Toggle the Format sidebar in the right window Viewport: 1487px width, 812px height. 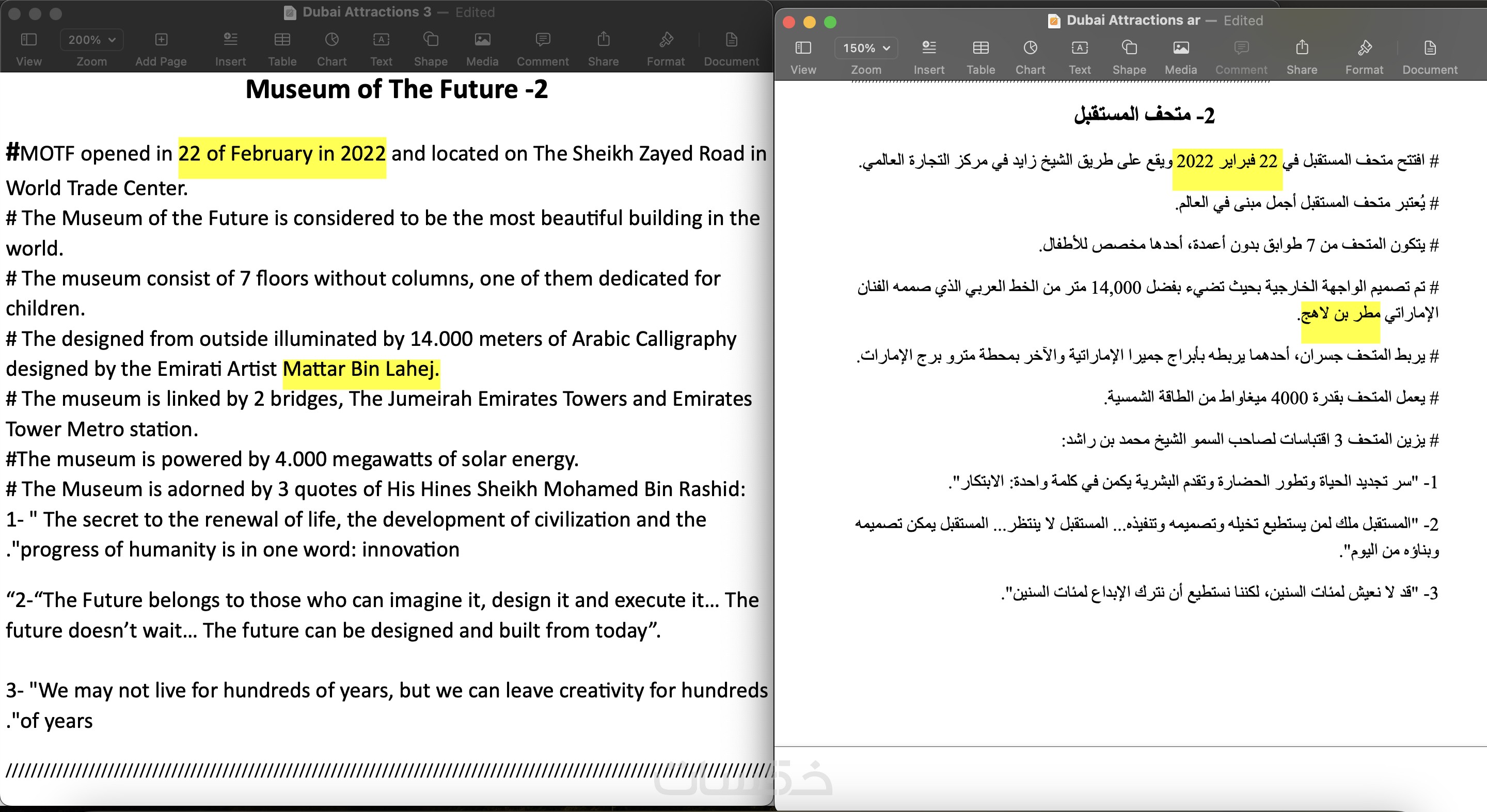pyautogui.click(x=1365, y=48)
